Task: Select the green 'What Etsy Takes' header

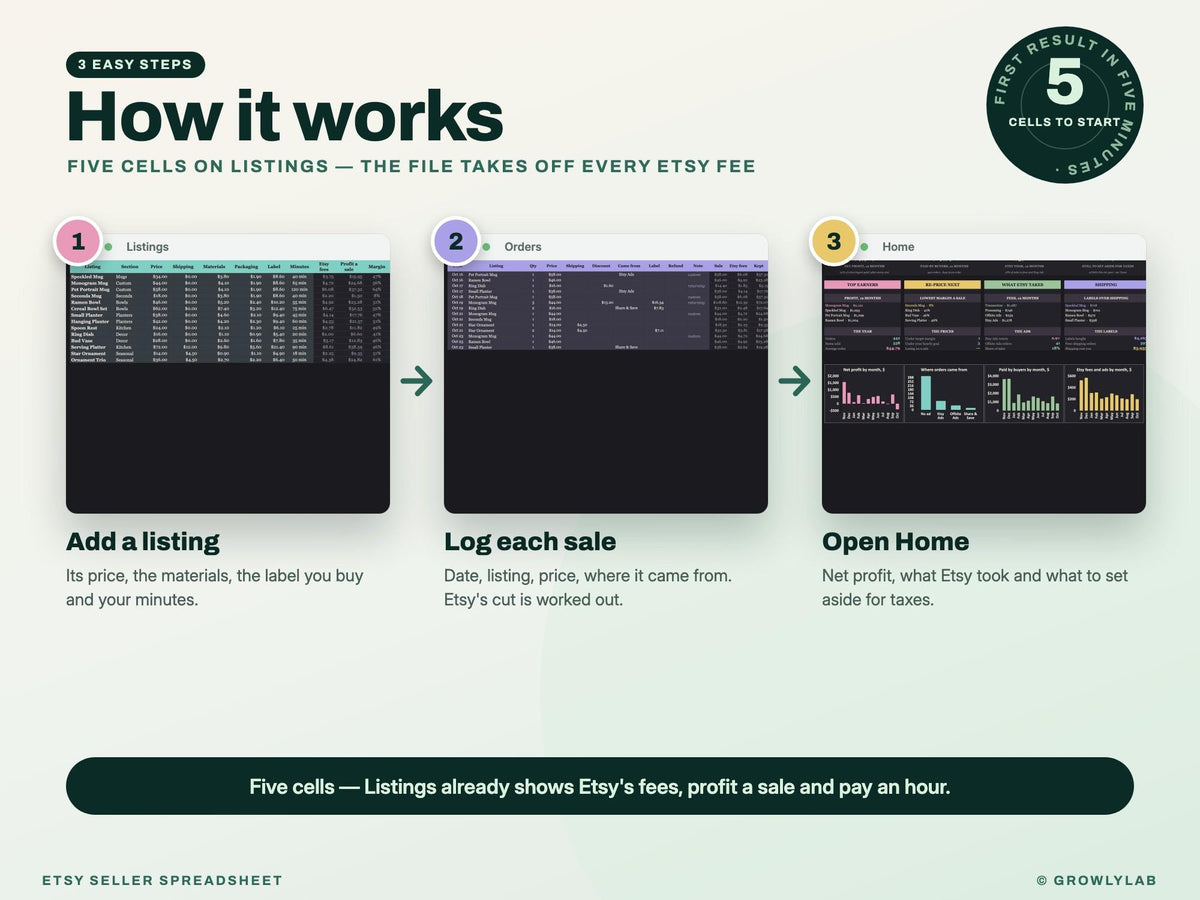Action: 1023,284
